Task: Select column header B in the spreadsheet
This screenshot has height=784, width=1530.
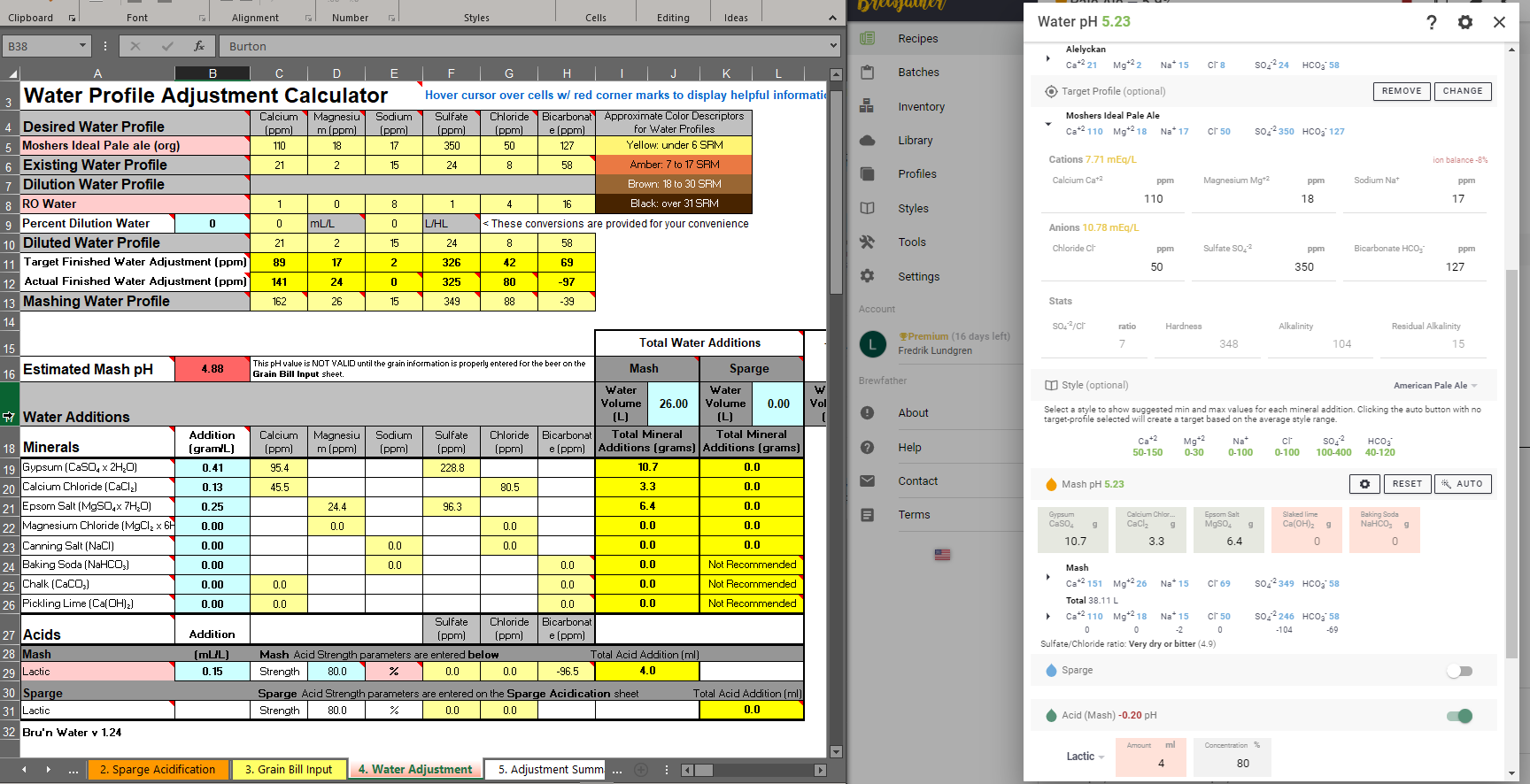Action: click(x=212, y=73)
